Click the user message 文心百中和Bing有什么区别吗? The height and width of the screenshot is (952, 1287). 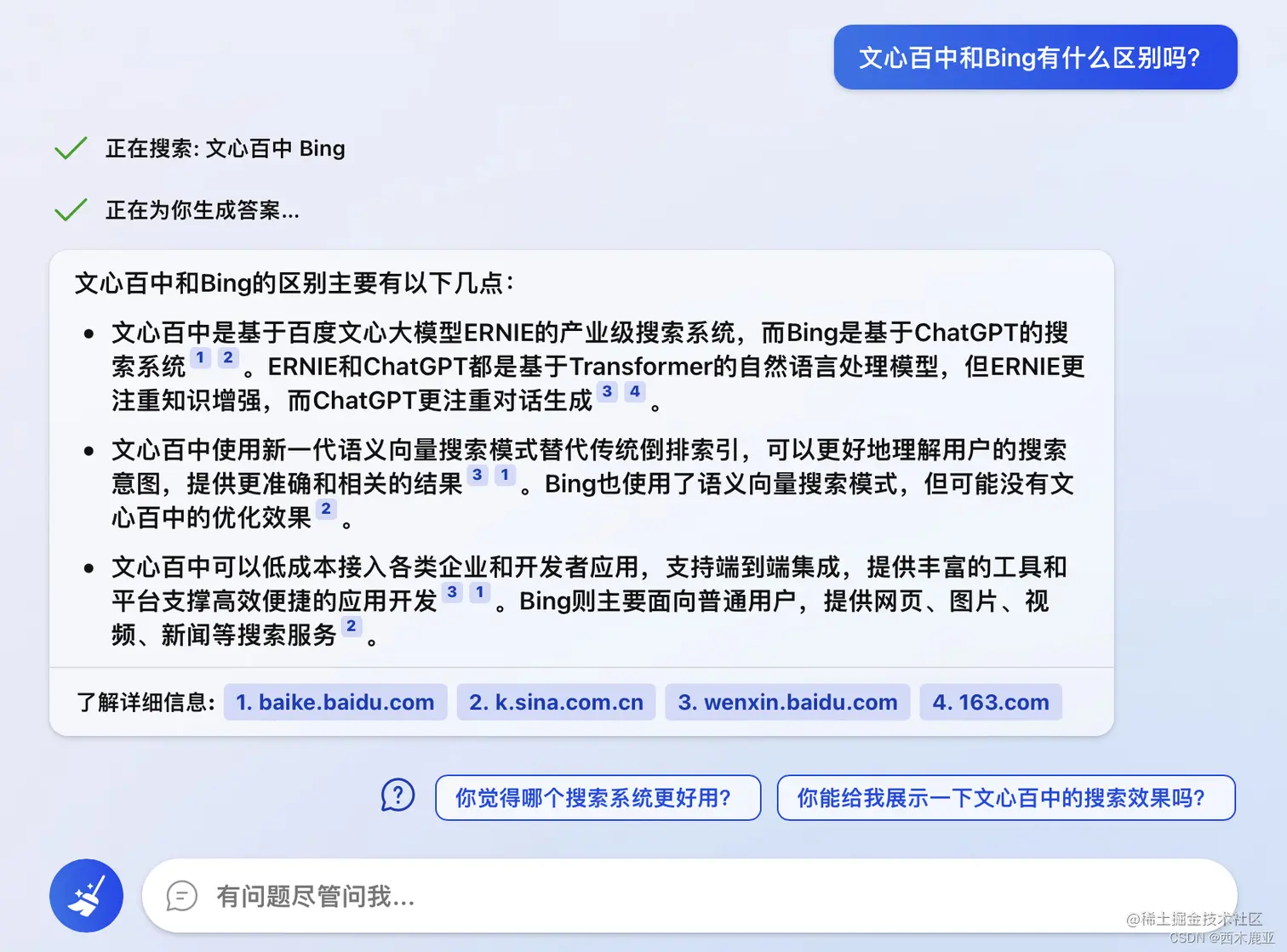coord(1035,57)
